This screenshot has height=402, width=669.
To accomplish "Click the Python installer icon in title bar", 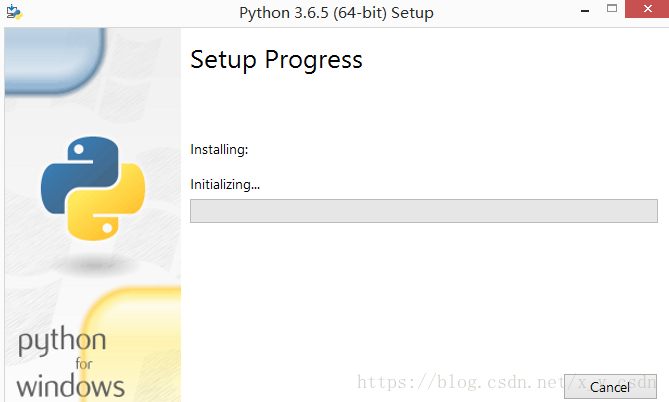I will [x=14, y=13].
